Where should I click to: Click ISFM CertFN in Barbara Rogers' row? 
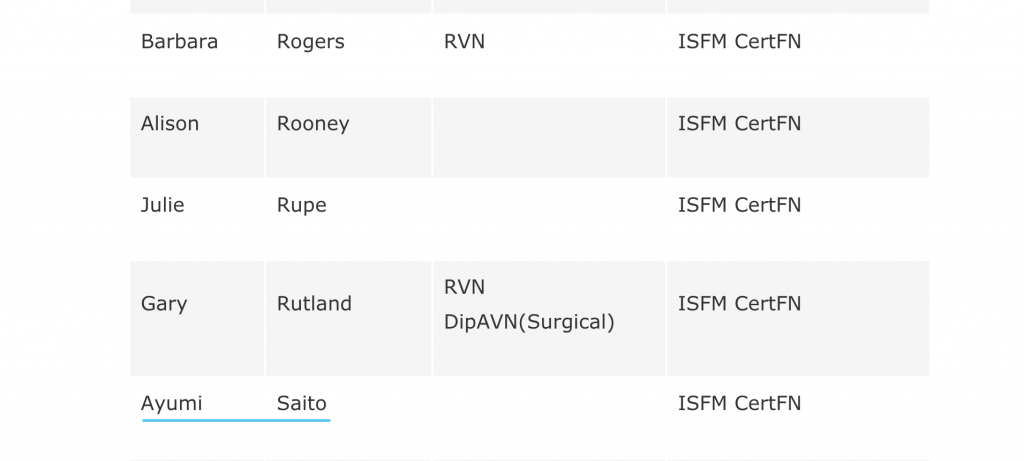(739, 41)
